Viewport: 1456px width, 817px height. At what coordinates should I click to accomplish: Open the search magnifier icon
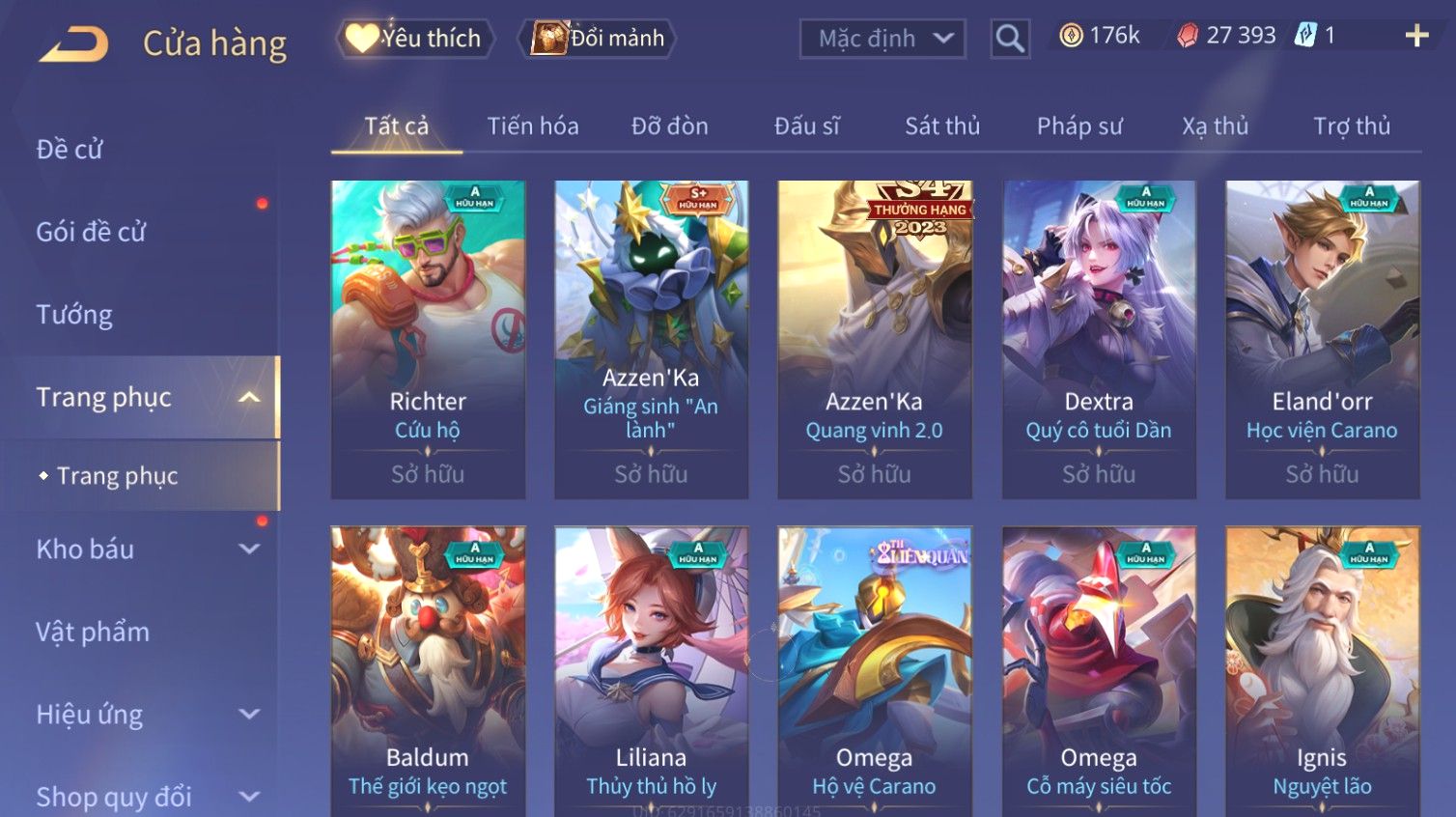[x=1010, y=39]
